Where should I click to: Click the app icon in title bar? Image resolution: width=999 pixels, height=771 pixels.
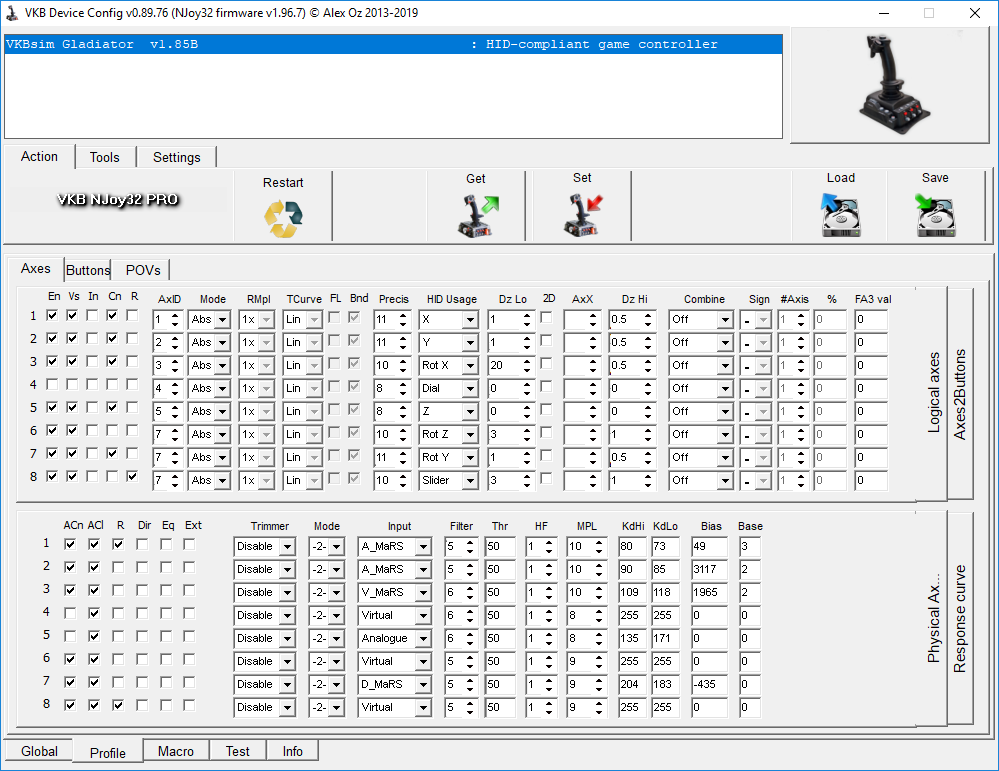11,13
